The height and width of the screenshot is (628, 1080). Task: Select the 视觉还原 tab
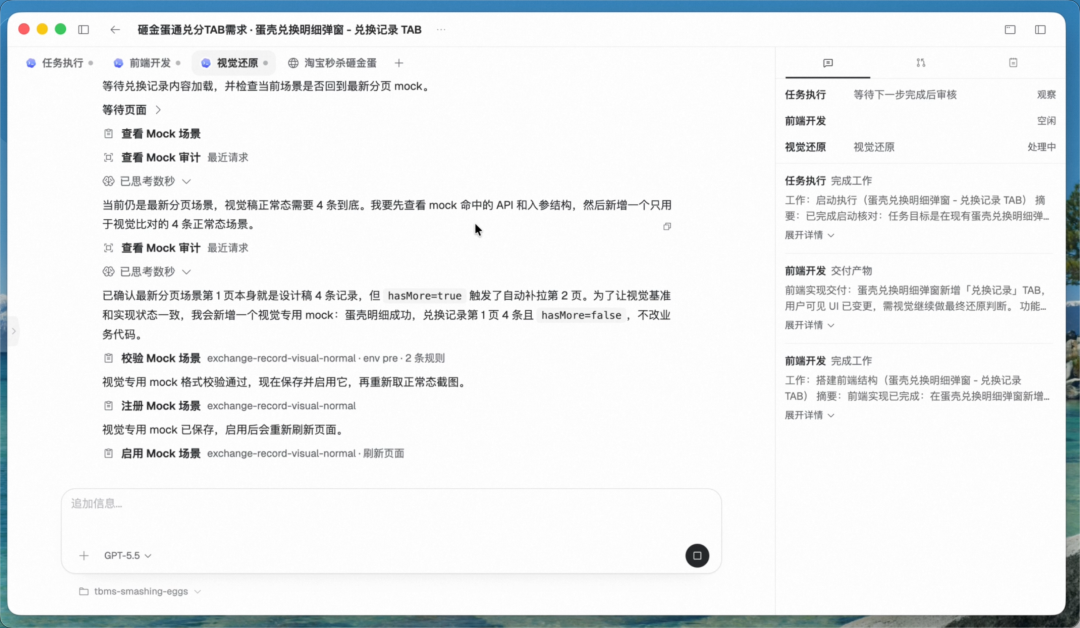pos(234,63)
